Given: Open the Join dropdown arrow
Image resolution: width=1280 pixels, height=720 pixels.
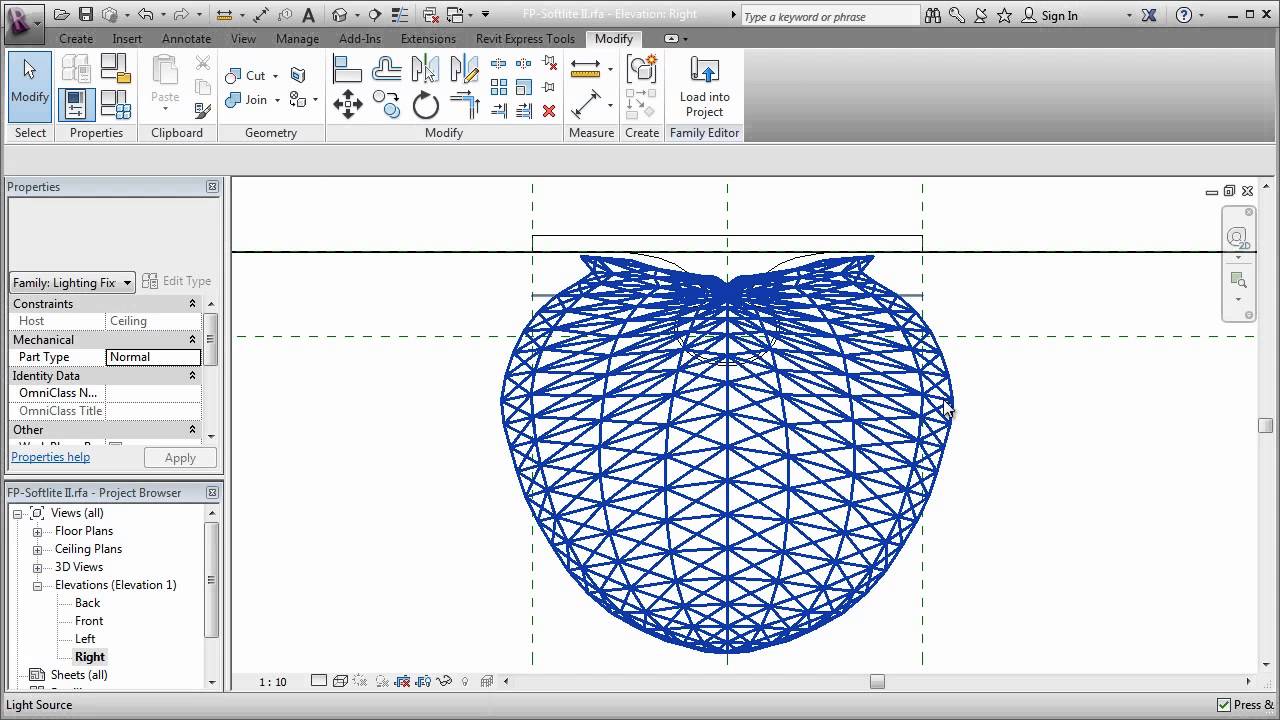Looking at the screenshot, I should tap(277, 100).
